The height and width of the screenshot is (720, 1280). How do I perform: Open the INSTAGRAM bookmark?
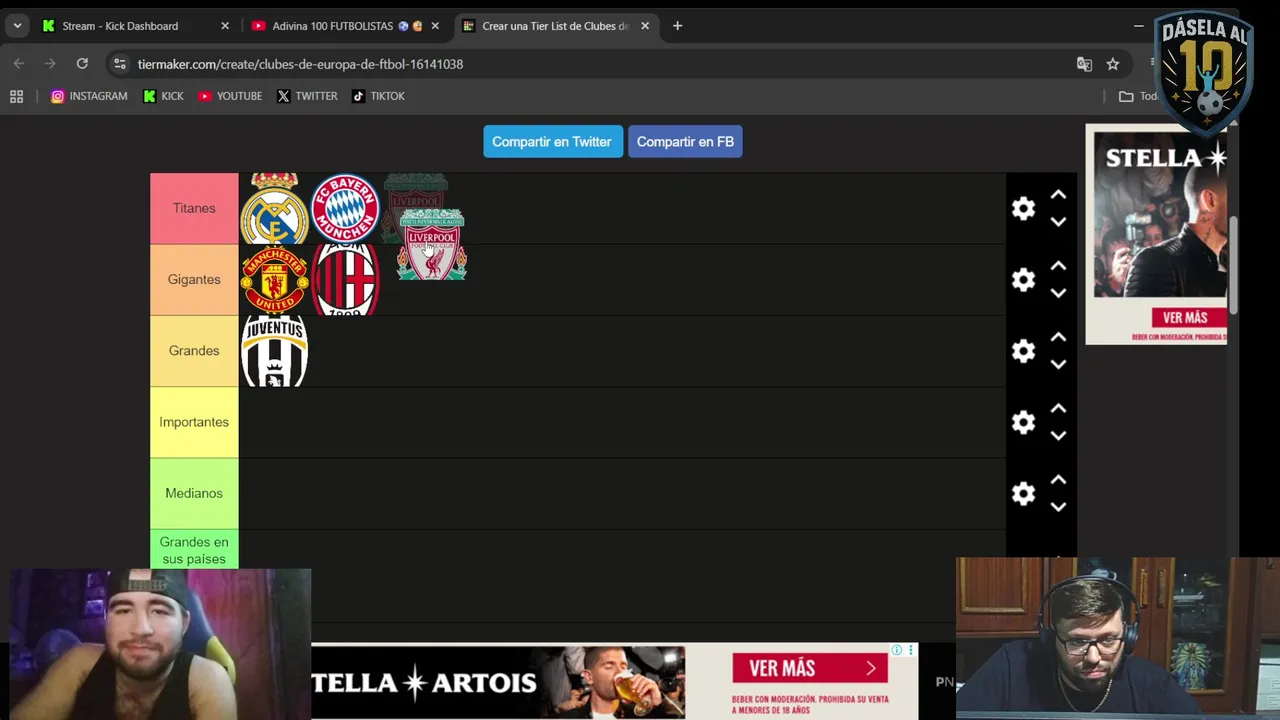coord(89,96)
